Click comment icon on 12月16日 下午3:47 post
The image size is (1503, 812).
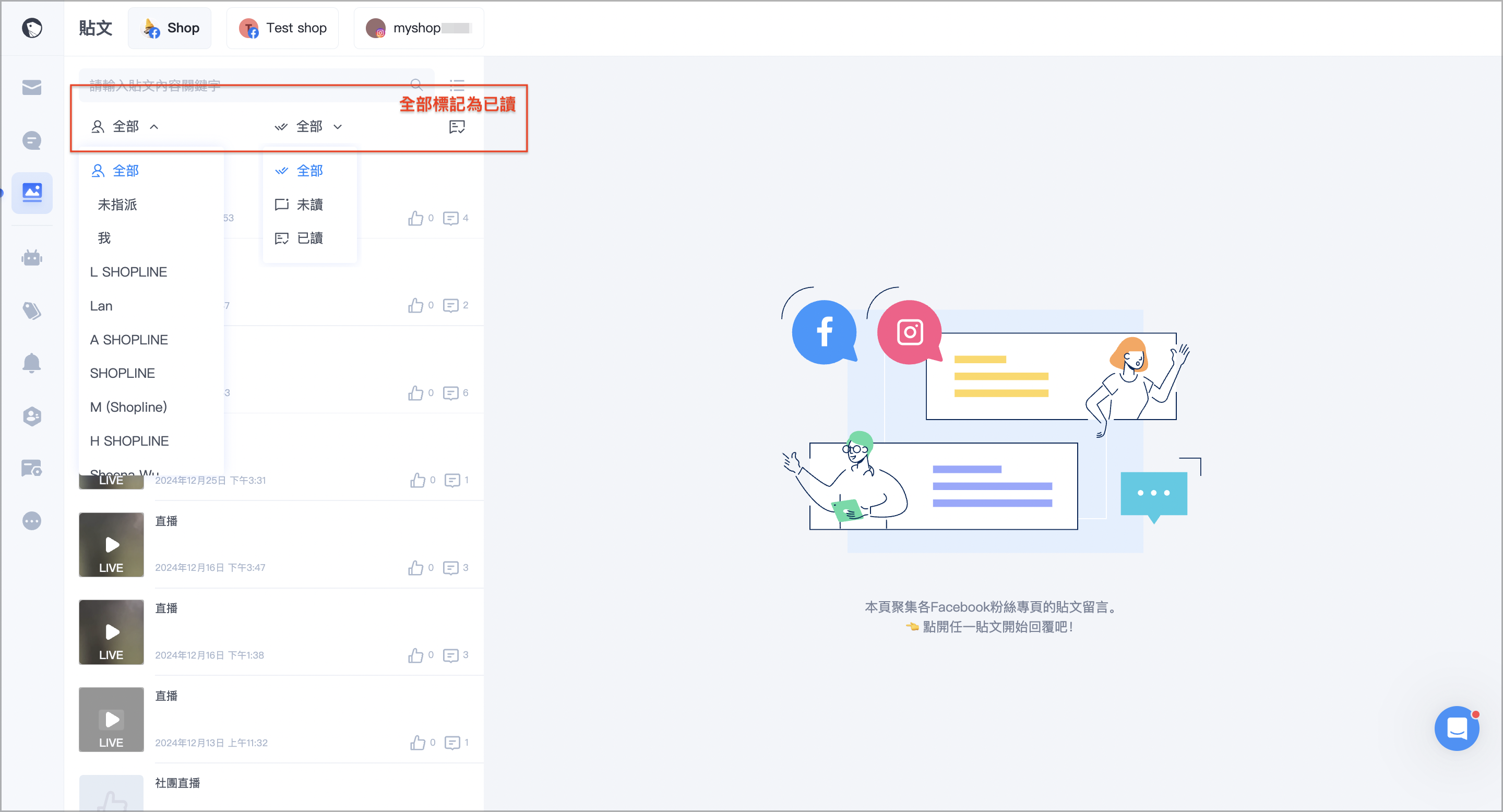click(x=450, y=568)
